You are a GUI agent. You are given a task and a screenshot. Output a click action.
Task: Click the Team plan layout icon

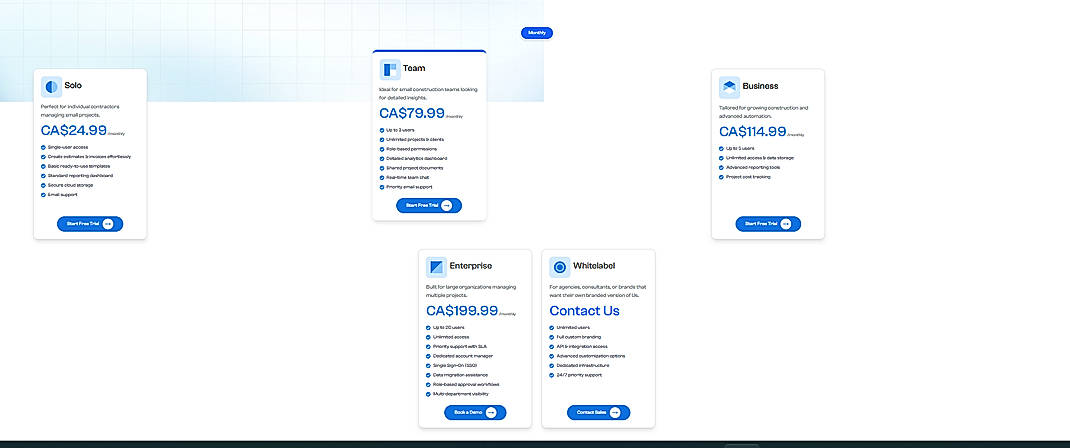coord(390,70)
